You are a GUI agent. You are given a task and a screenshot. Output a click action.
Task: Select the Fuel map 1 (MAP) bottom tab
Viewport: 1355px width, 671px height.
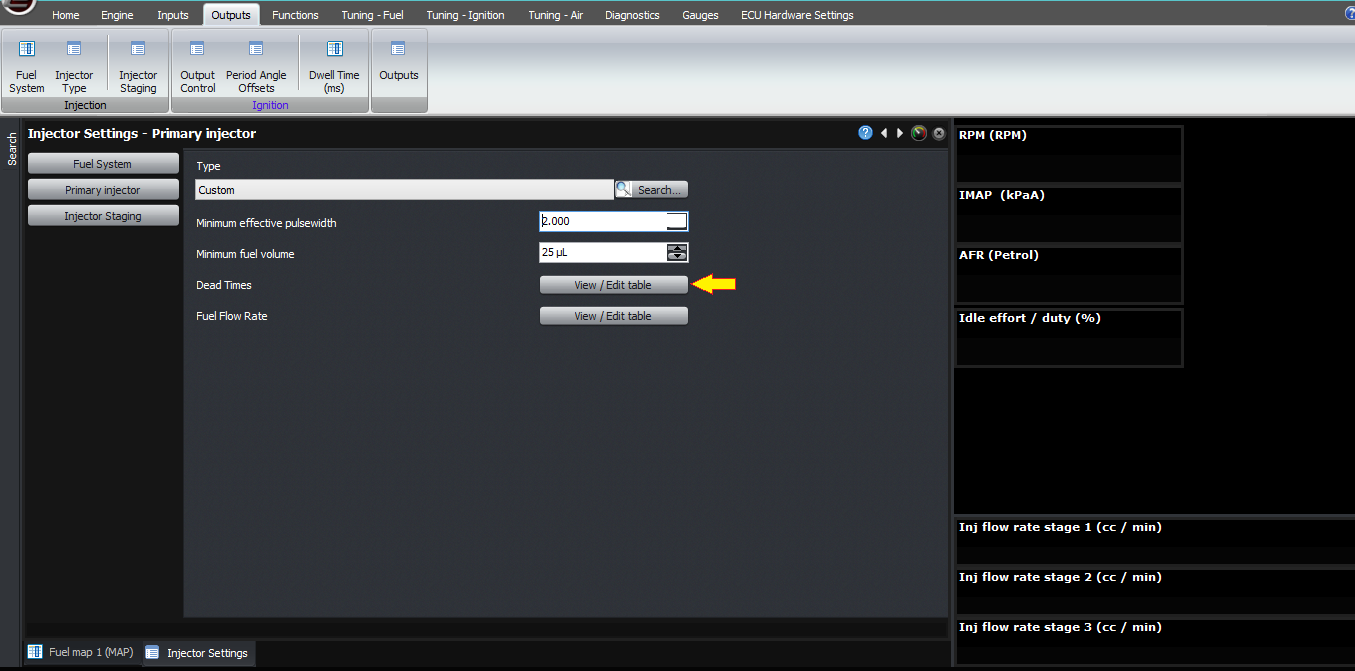(81, 652)
